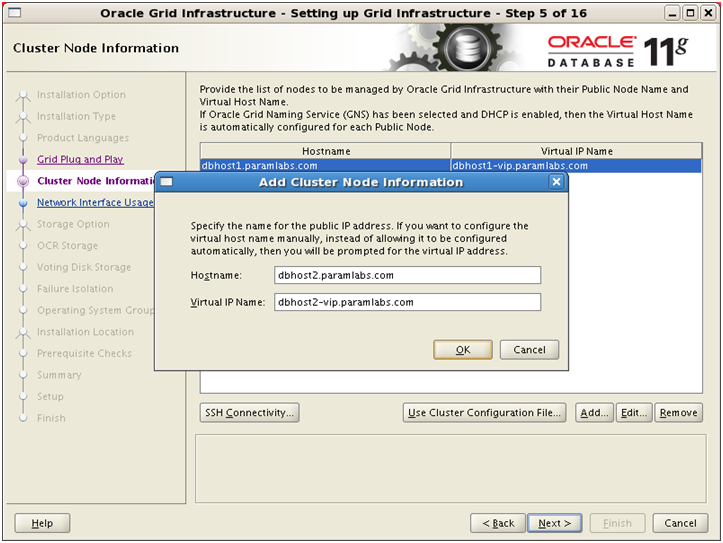Maximize the Oracle Grid Infrastructure window
The image size is (723, 543).
pyautogui.click(x=690, y=13)
